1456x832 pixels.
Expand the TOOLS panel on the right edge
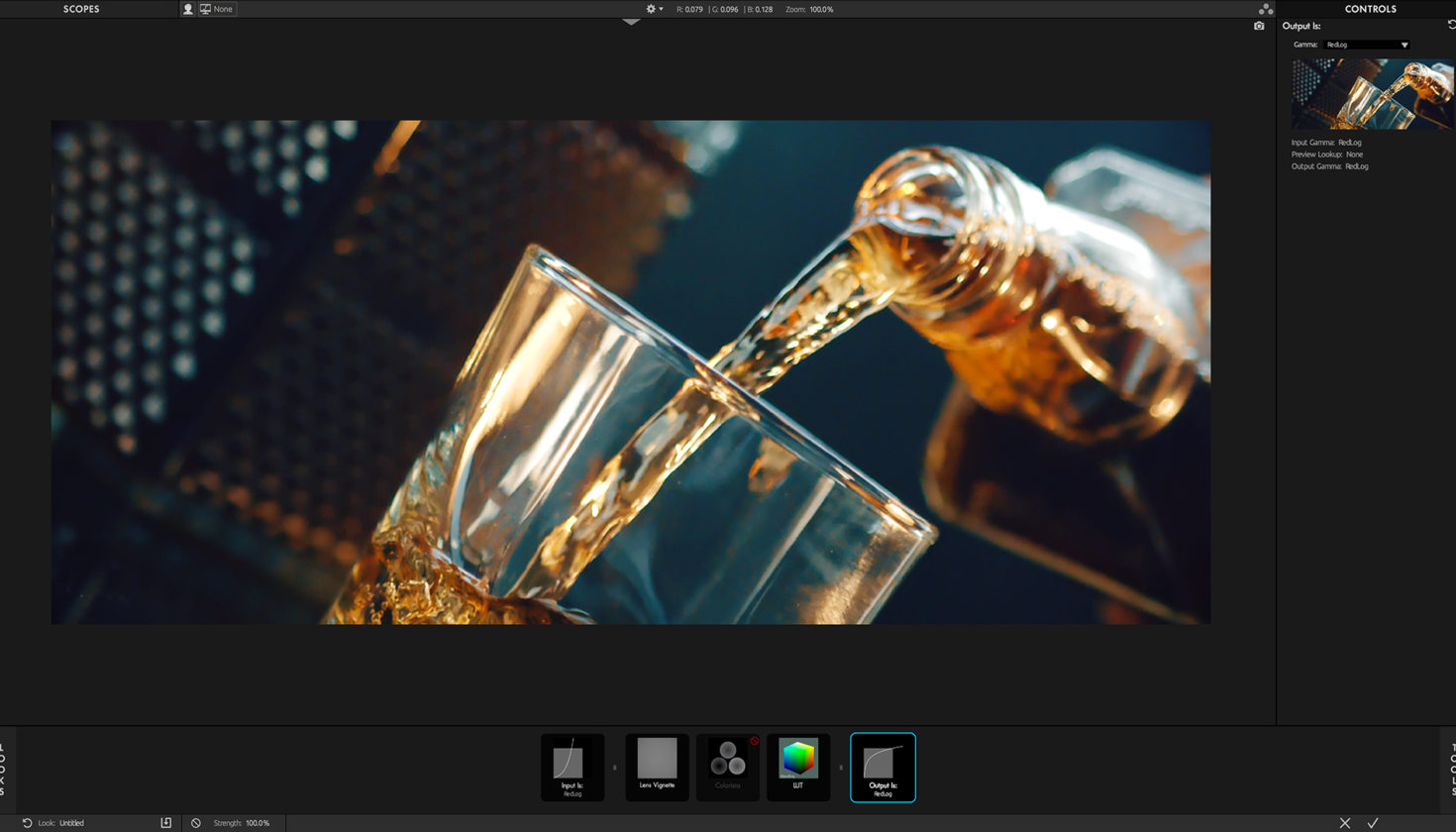pyautogui.click(x=1449, y=768)
